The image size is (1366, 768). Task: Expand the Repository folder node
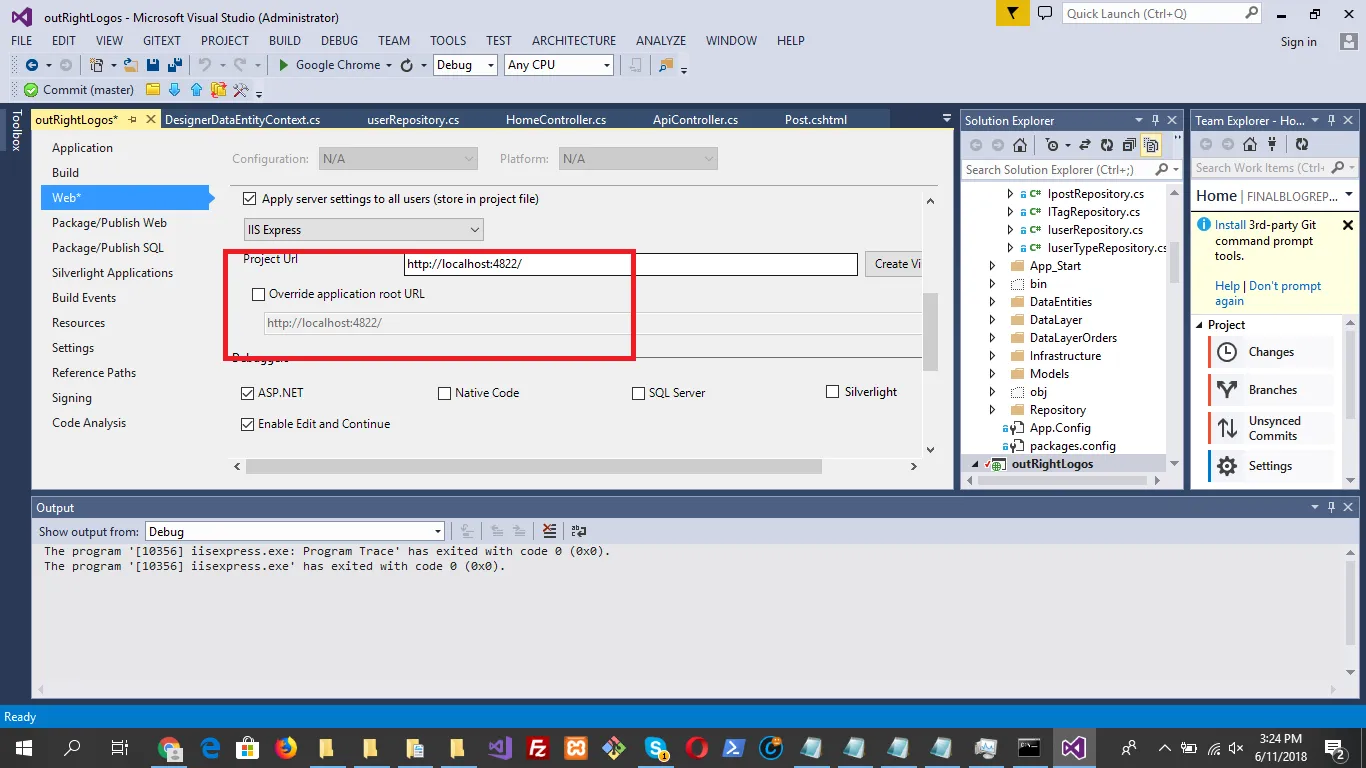coord(992,410)
